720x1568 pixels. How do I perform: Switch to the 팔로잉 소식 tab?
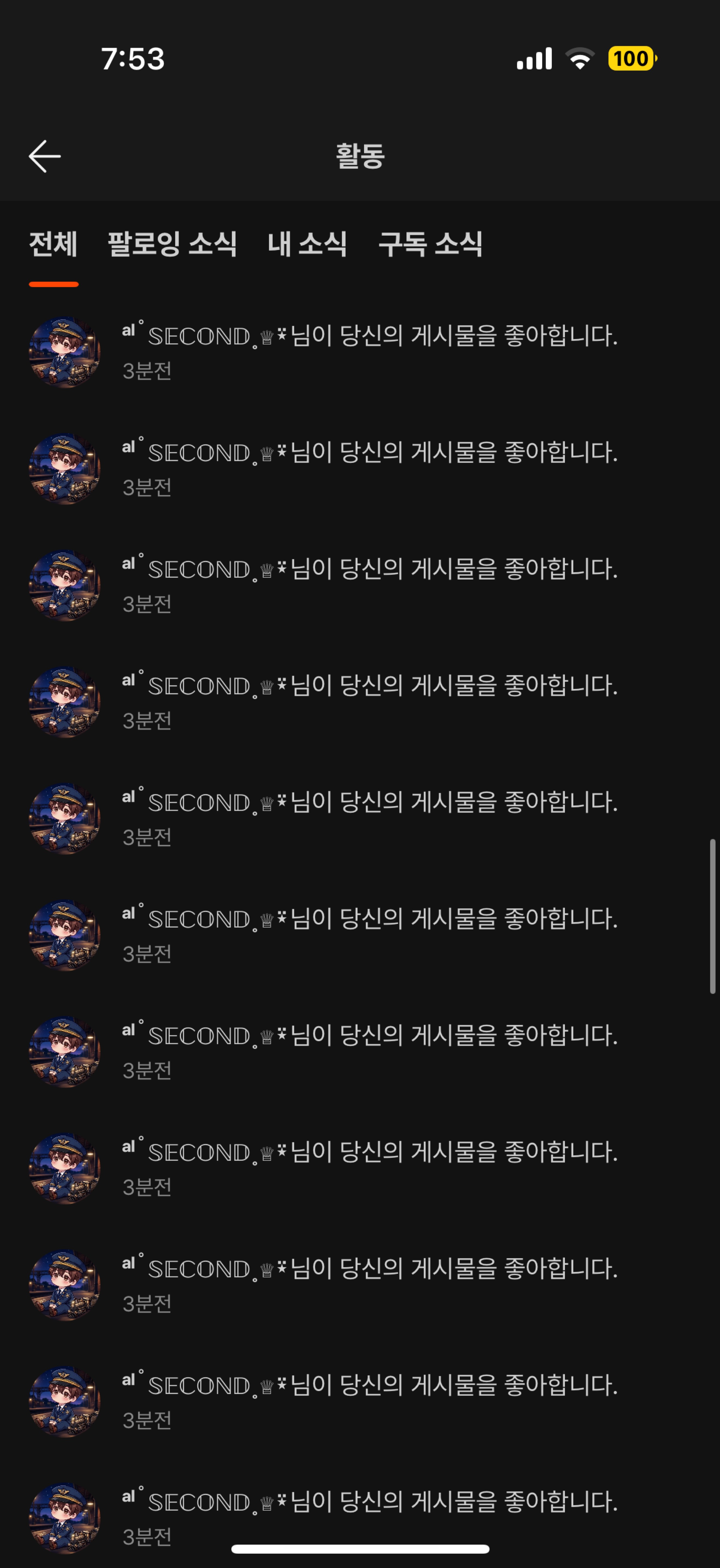172,245
